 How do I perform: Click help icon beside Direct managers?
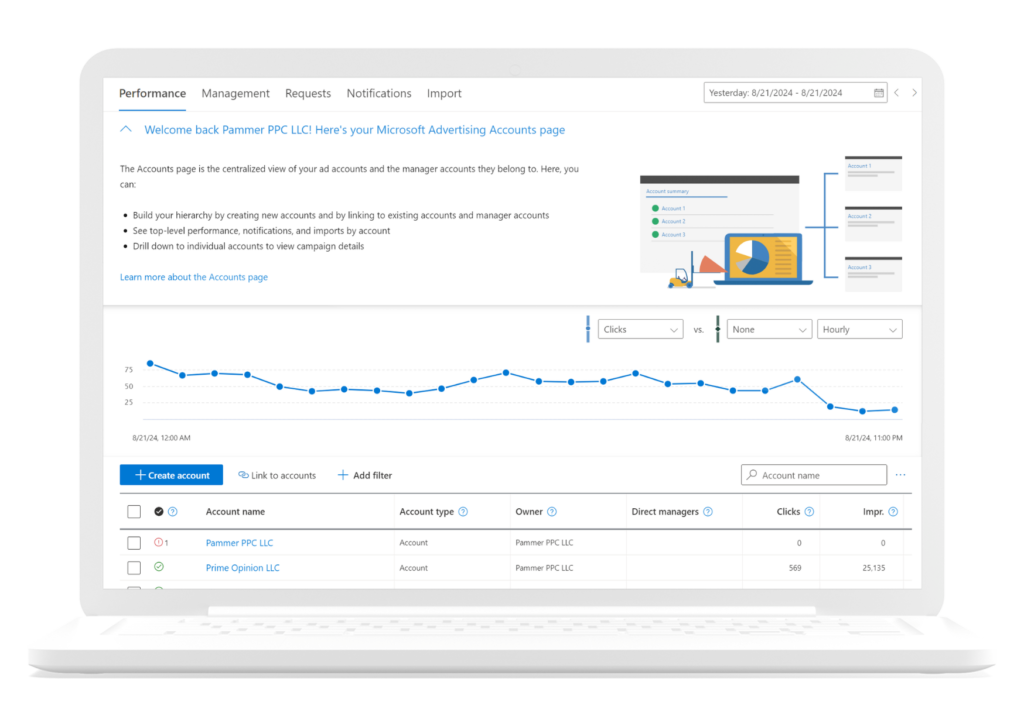(708, 512)
